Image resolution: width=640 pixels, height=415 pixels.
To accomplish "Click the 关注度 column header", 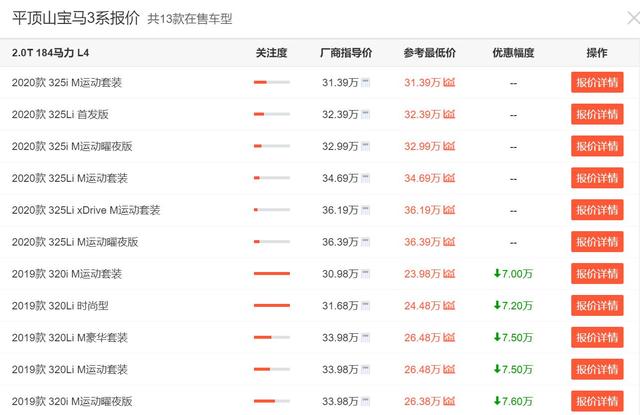I will pyautogui.click(x=271, y=53).
